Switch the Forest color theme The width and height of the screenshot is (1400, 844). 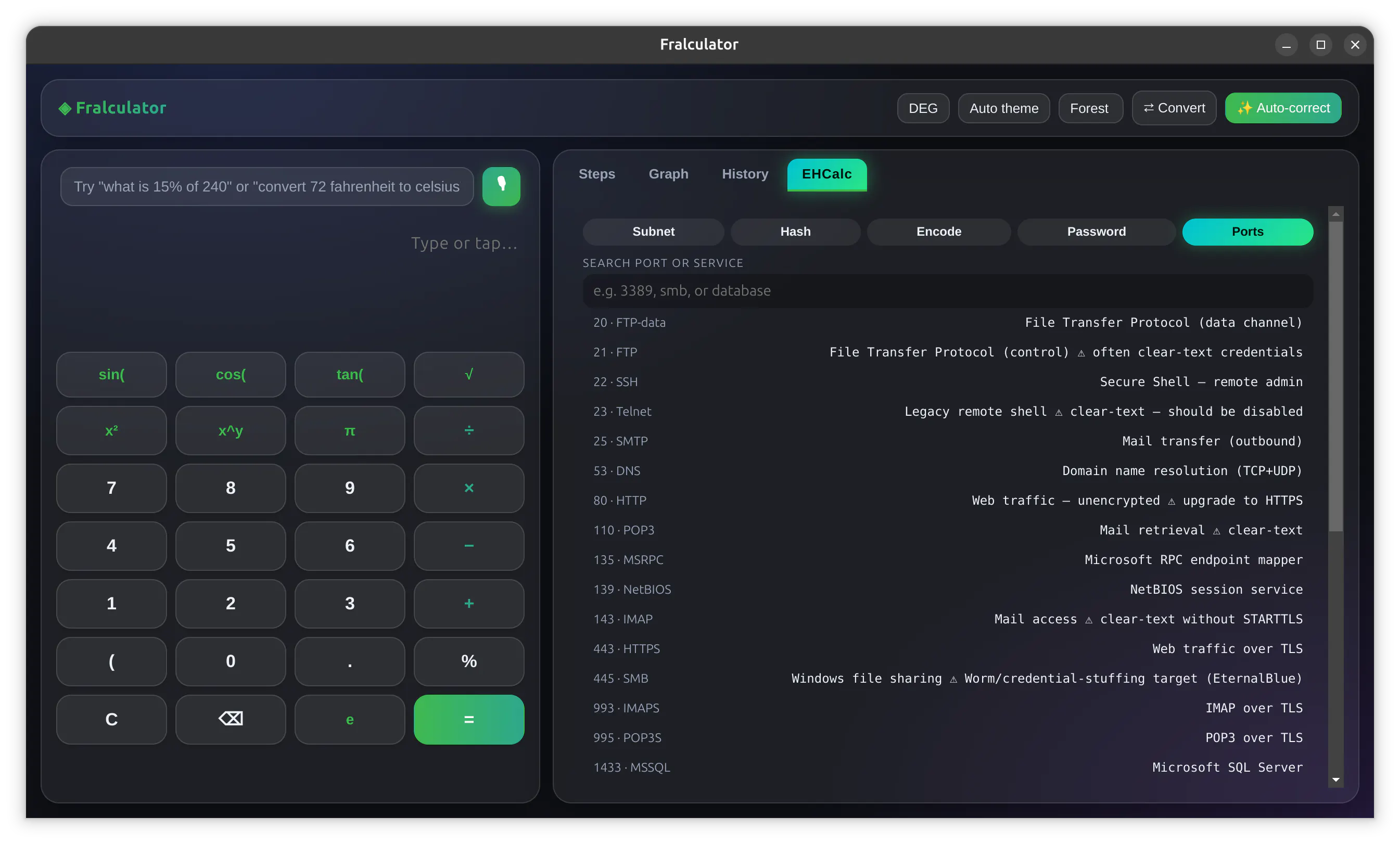[1090, 108]
